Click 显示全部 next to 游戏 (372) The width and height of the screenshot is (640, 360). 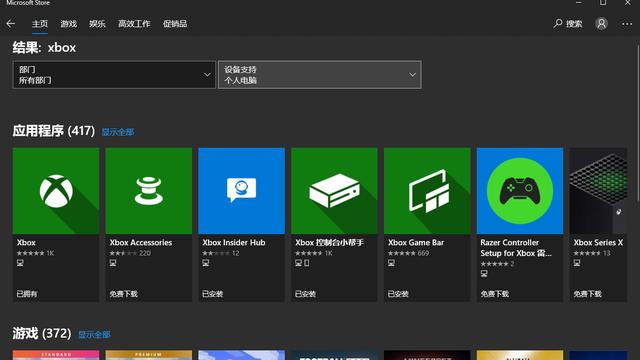[x=94, y=334]
